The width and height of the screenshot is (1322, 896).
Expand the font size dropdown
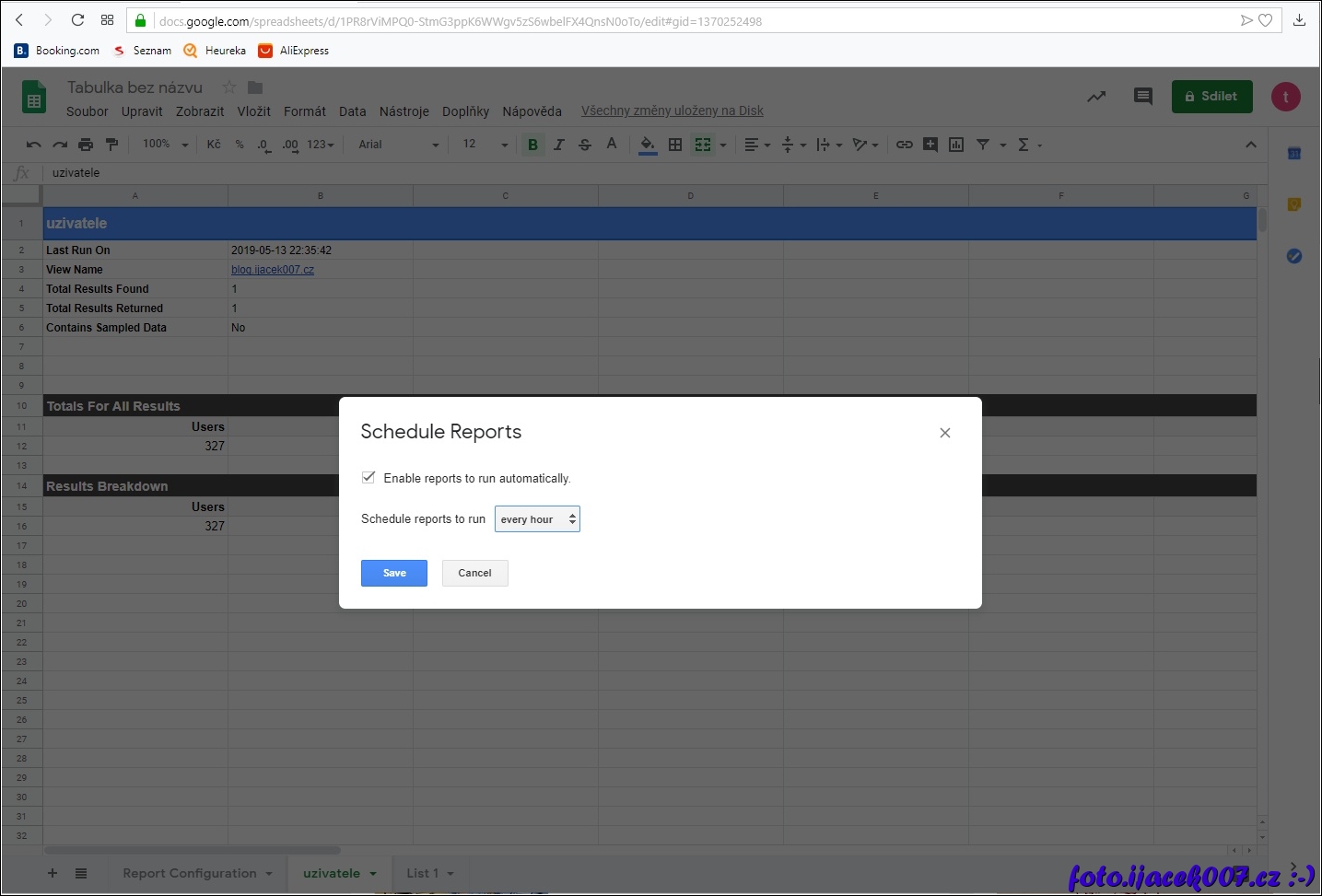[x=504, y=145]
